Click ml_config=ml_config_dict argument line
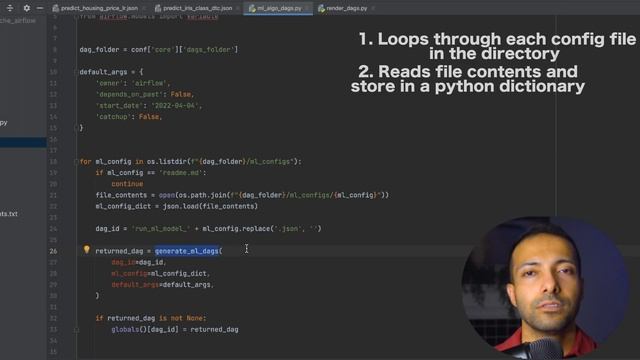The image size is (640, 360). (x=161, y=273)
